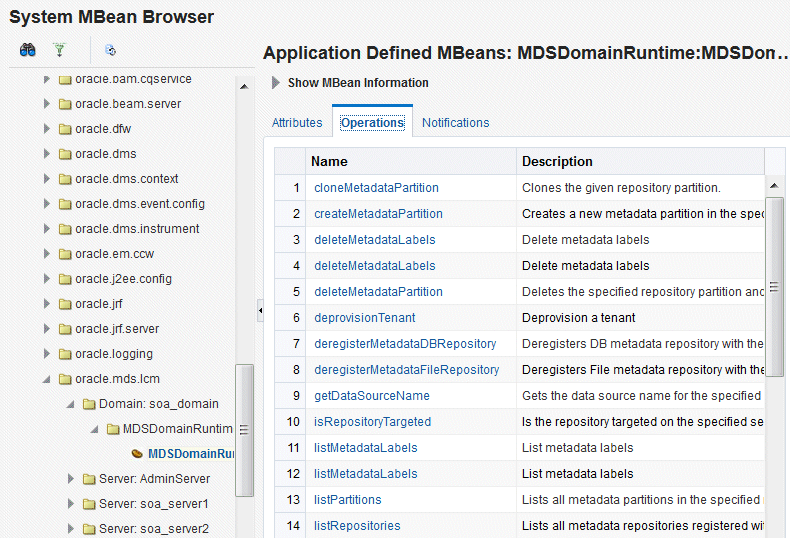This screenshot has height=538, width=790.
Task: Select the oracle.dms.instrument tree item
Action: [x=137, y=229]
